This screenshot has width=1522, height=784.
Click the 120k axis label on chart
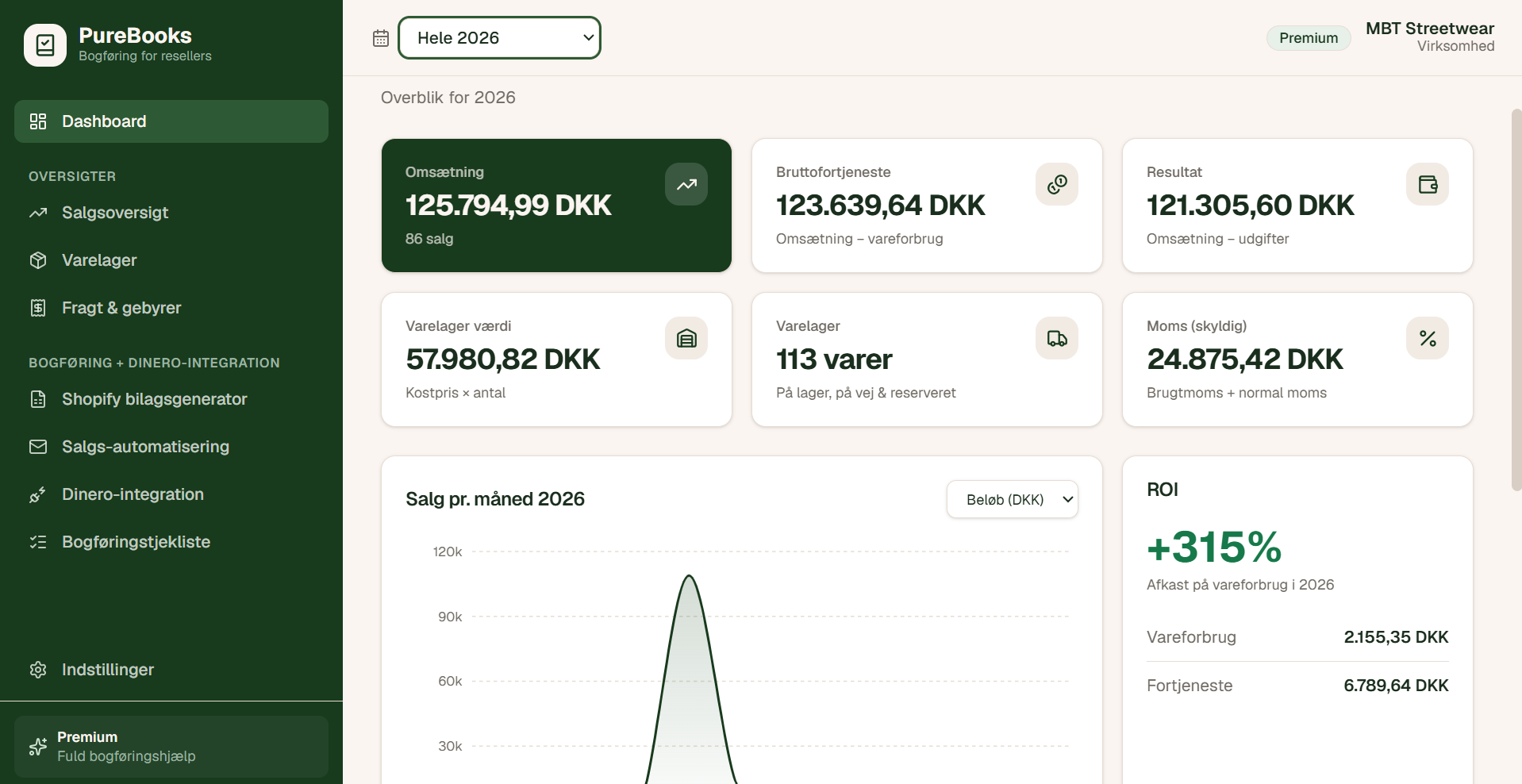tap(448, 551)
